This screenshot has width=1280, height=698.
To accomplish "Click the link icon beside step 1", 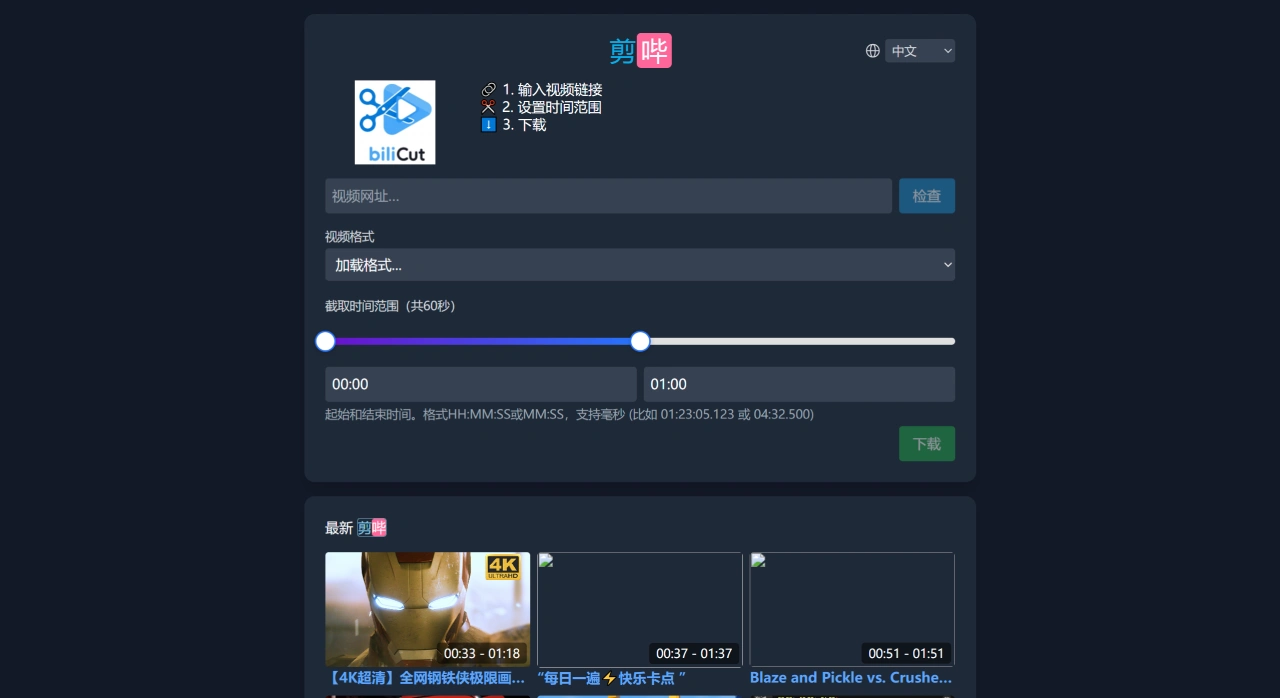I will point(488,89).
